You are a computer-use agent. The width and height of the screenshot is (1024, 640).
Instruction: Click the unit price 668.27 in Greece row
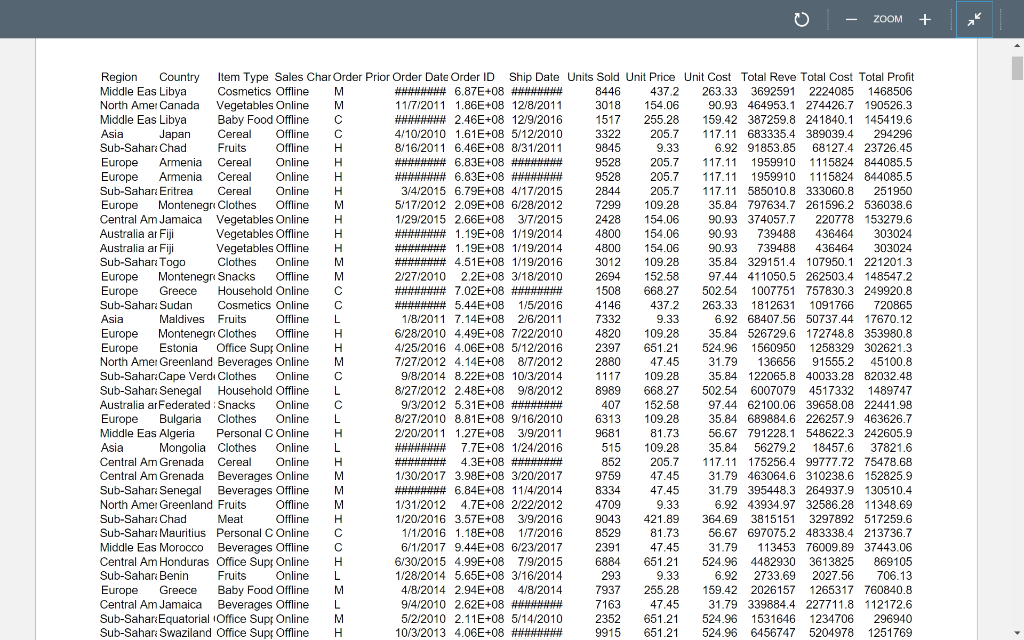[661, 291]
